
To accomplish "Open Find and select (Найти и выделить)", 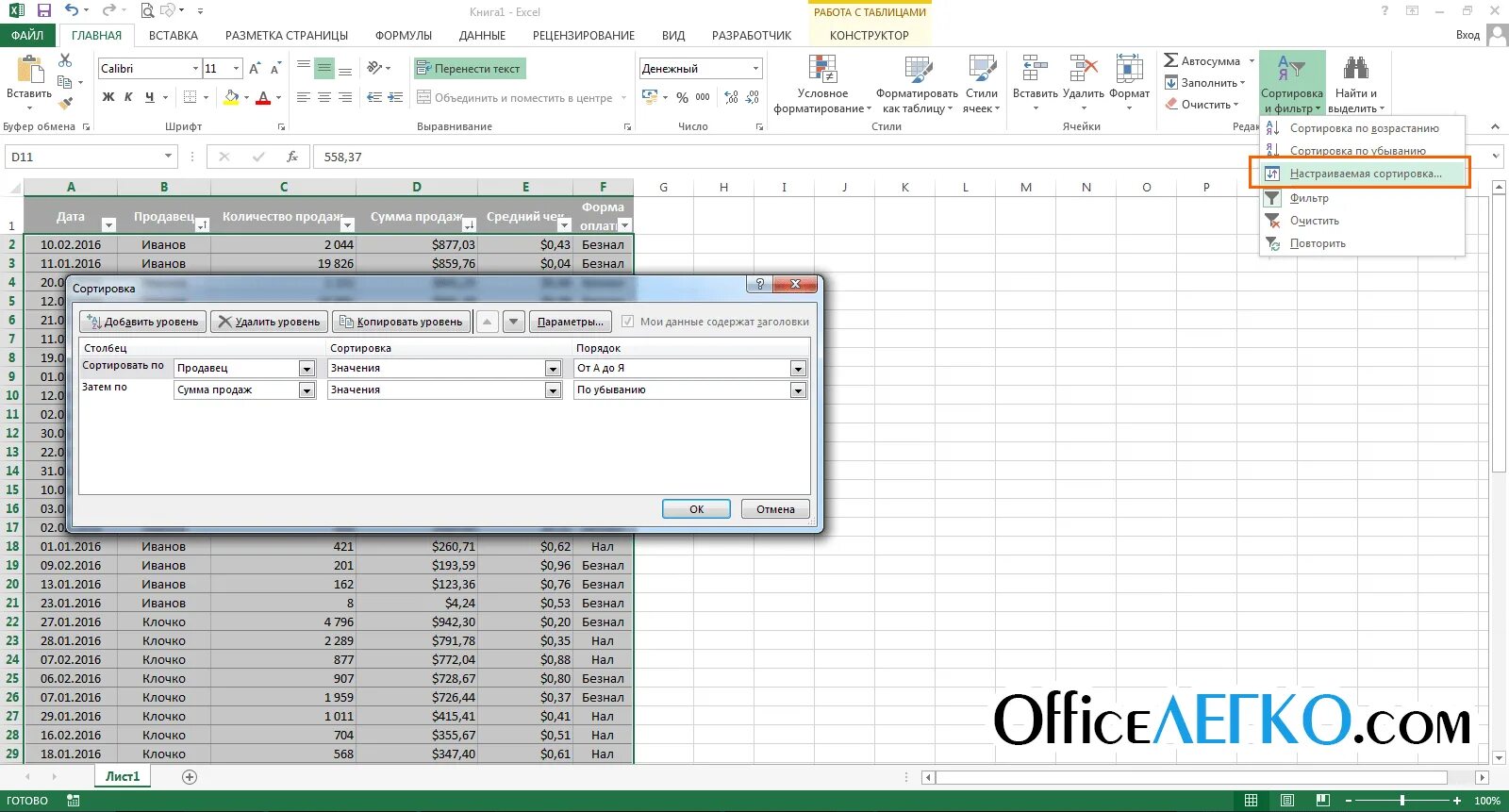I will click(x=1356, y=85).
